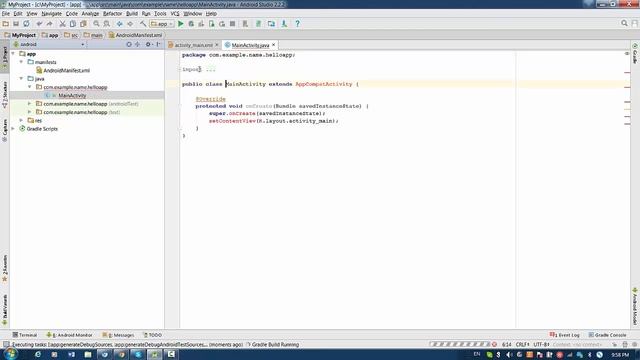Image resolution: width=640 pixels, height=360 pixels.
Task: Open the app run configuration dropdown
Action: (x=162, y=24)
